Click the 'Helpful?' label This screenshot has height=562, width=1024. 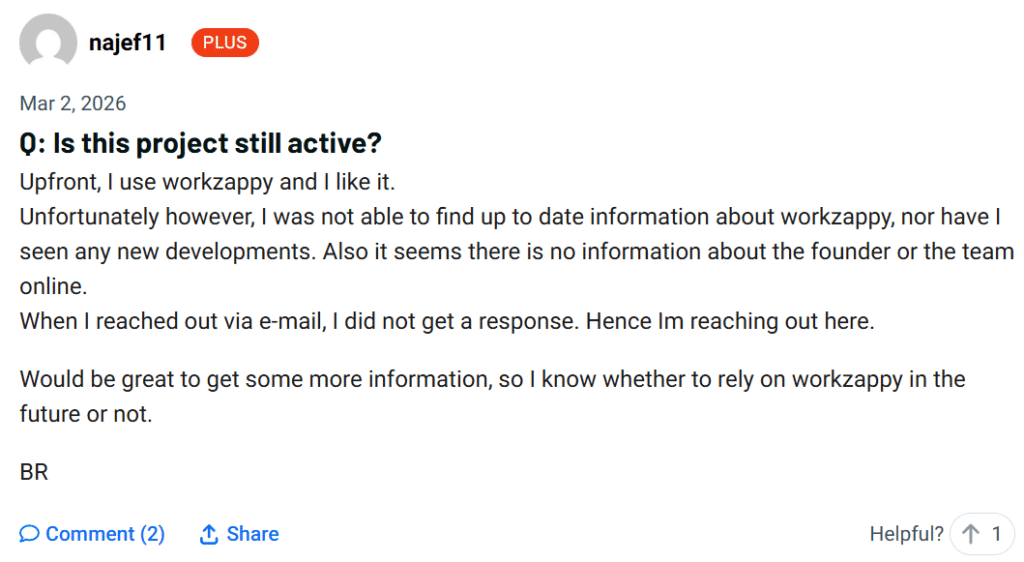coord(906,534)
